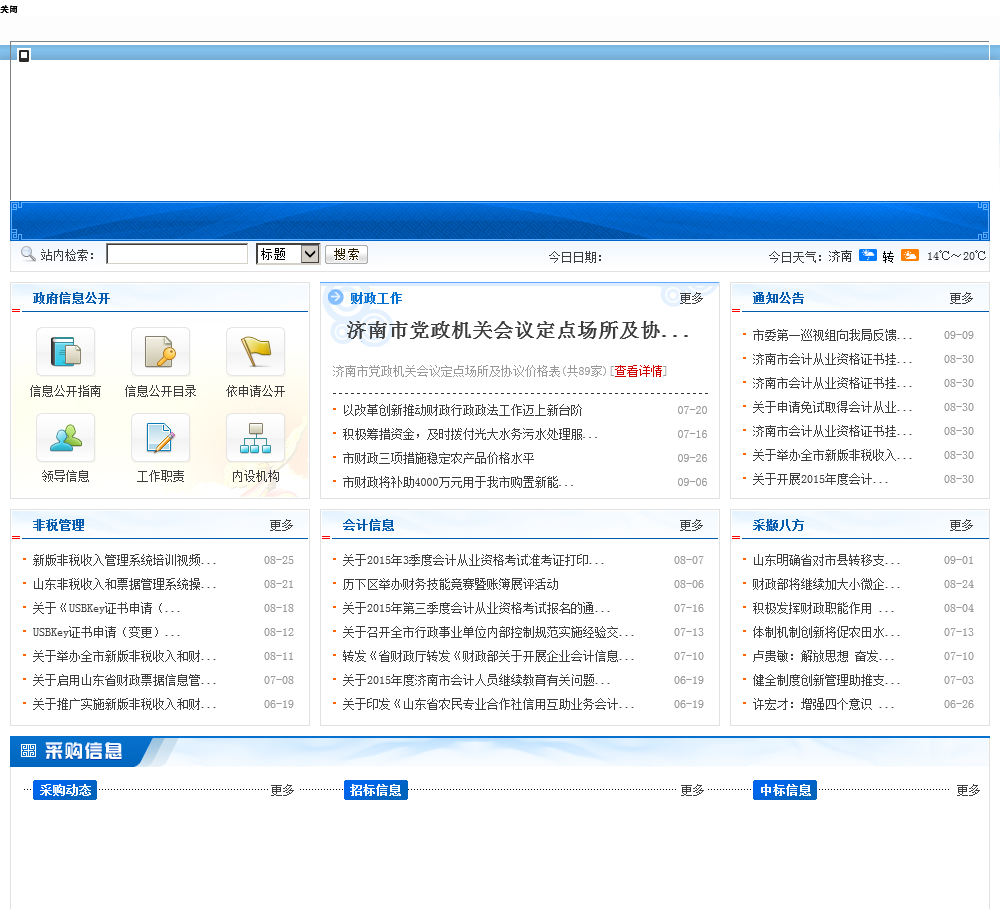Screen dimensions: 1000x909
Task: Open 关于推广实施新版非税收入和财...
Action: click(x=124, y=704)
